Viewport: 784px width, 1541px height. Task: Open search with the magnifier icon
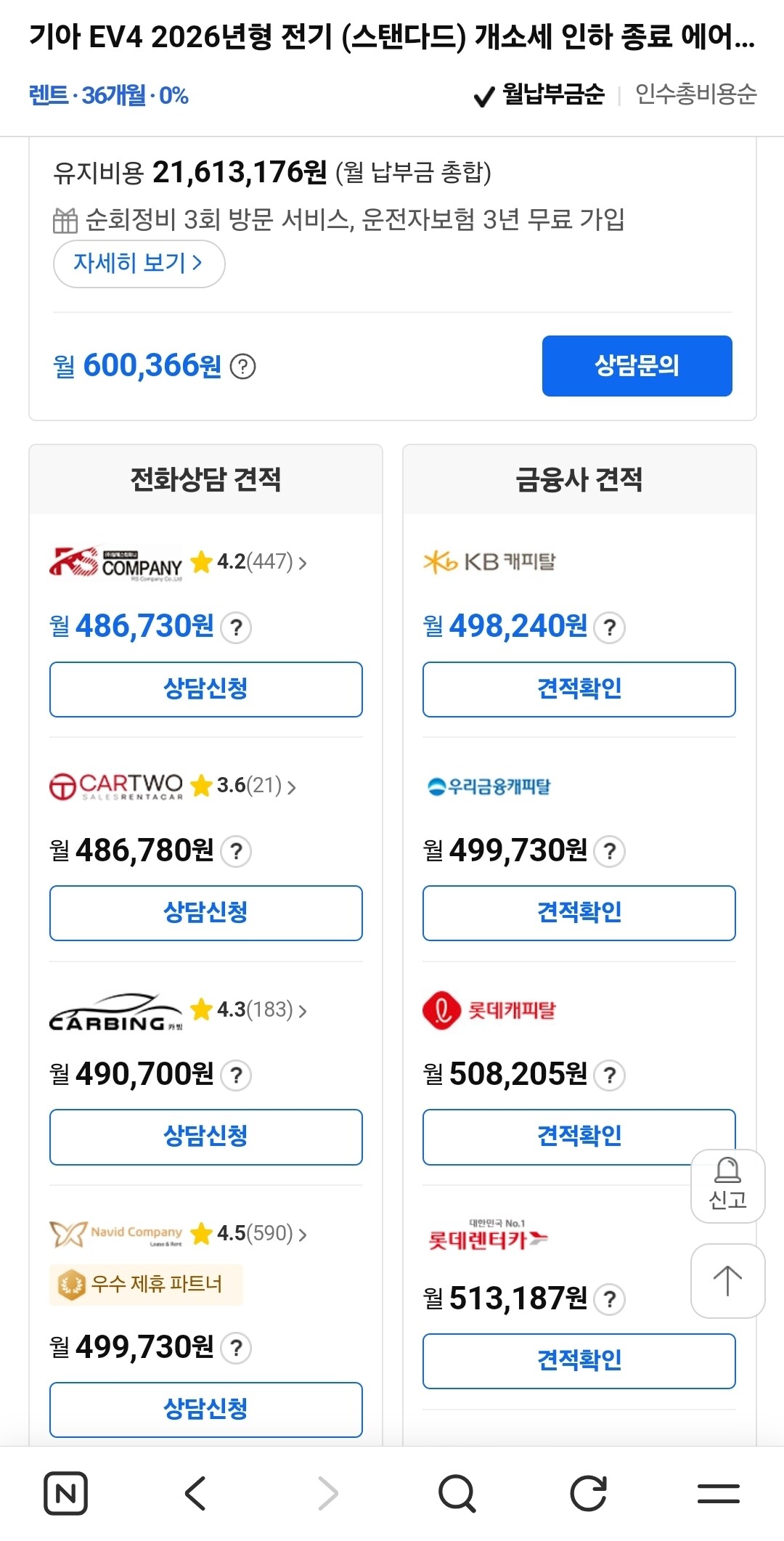pos(457,1494)
